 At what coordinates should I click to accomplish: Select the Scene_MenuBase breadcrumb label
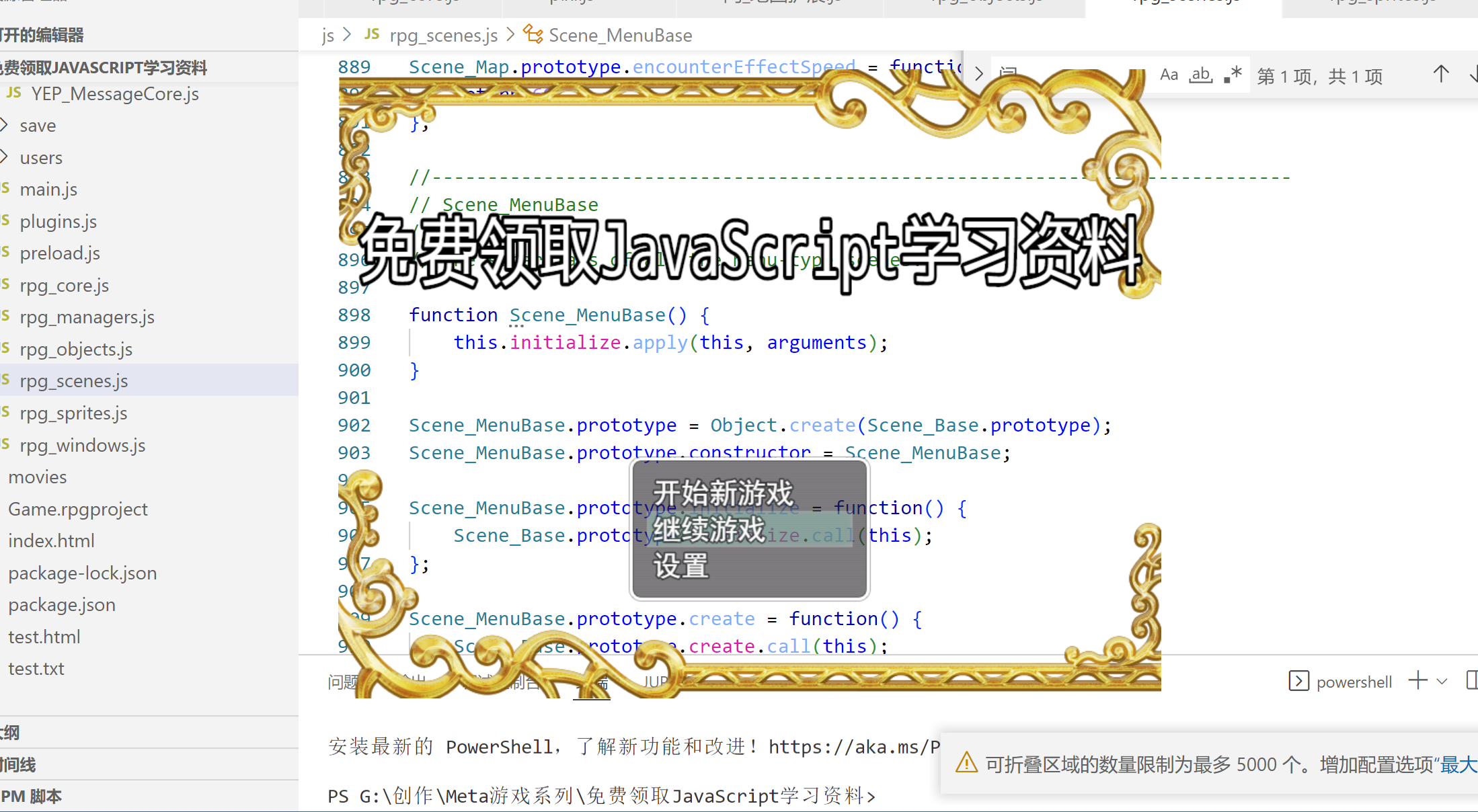pos(620,36)
